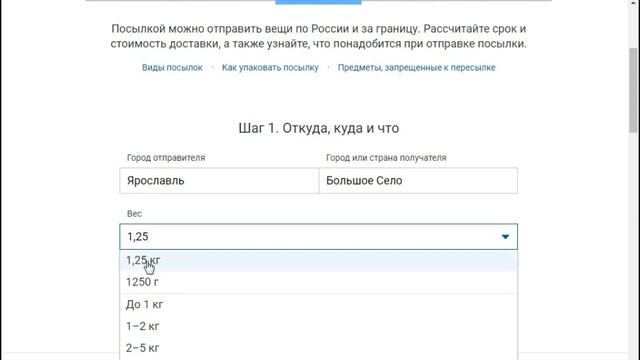The height and width of the screenshot is (360, 640).
Task: Select the '1,25 кг' suggestion
Action: pyautogui.click(x=318, y=260)
